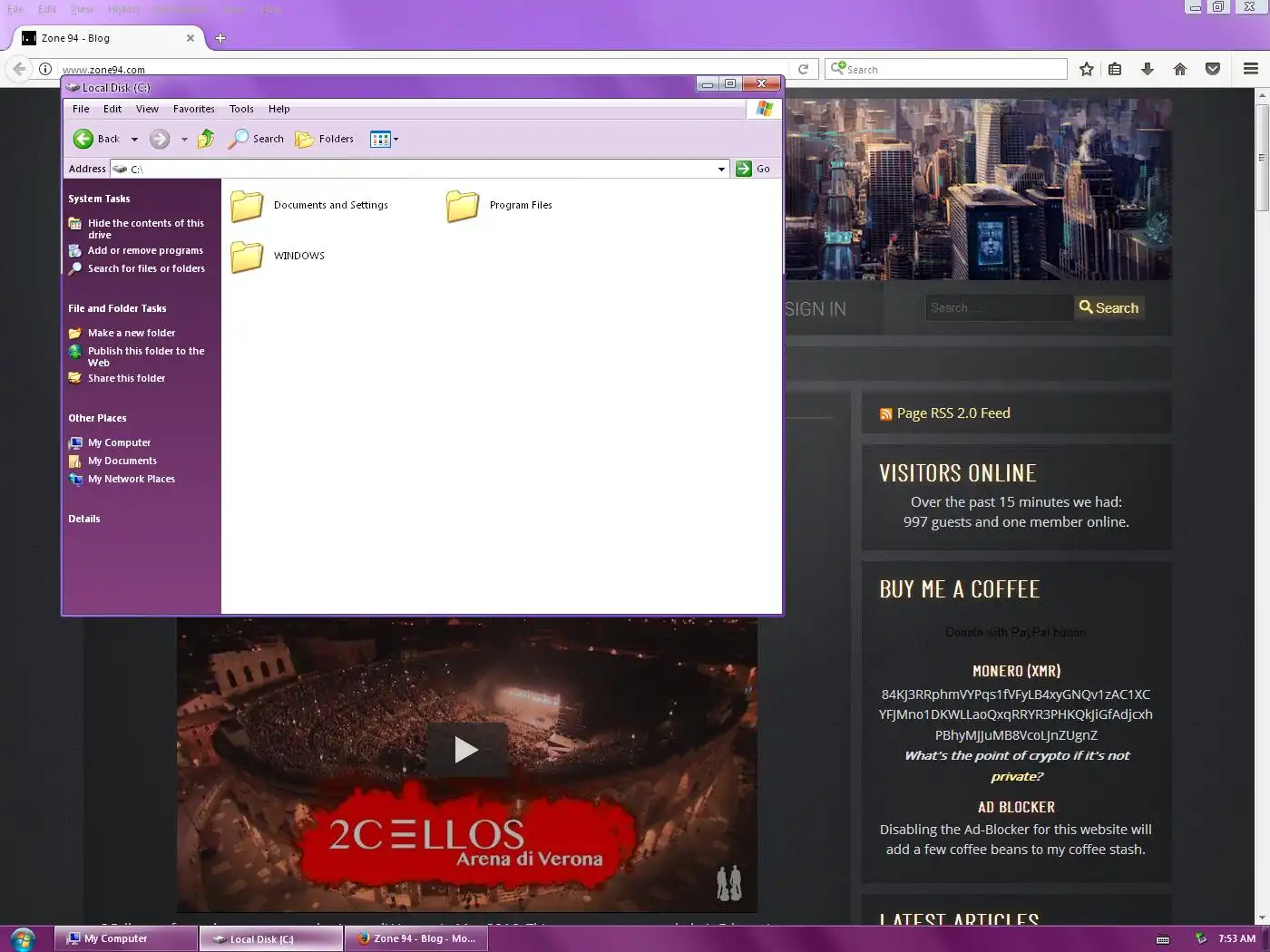Screen dimensions: 1270x952
Task: Switch to Zone 94 - Blog taskbar button
Action: [416, 938]
